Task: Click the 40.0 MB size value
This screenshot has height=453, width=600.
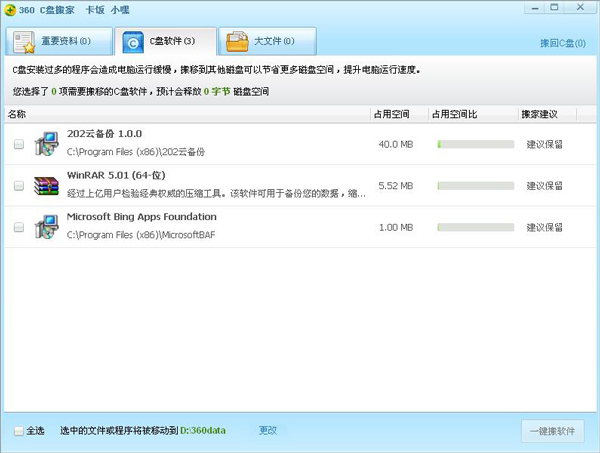Action: [396, 144]
